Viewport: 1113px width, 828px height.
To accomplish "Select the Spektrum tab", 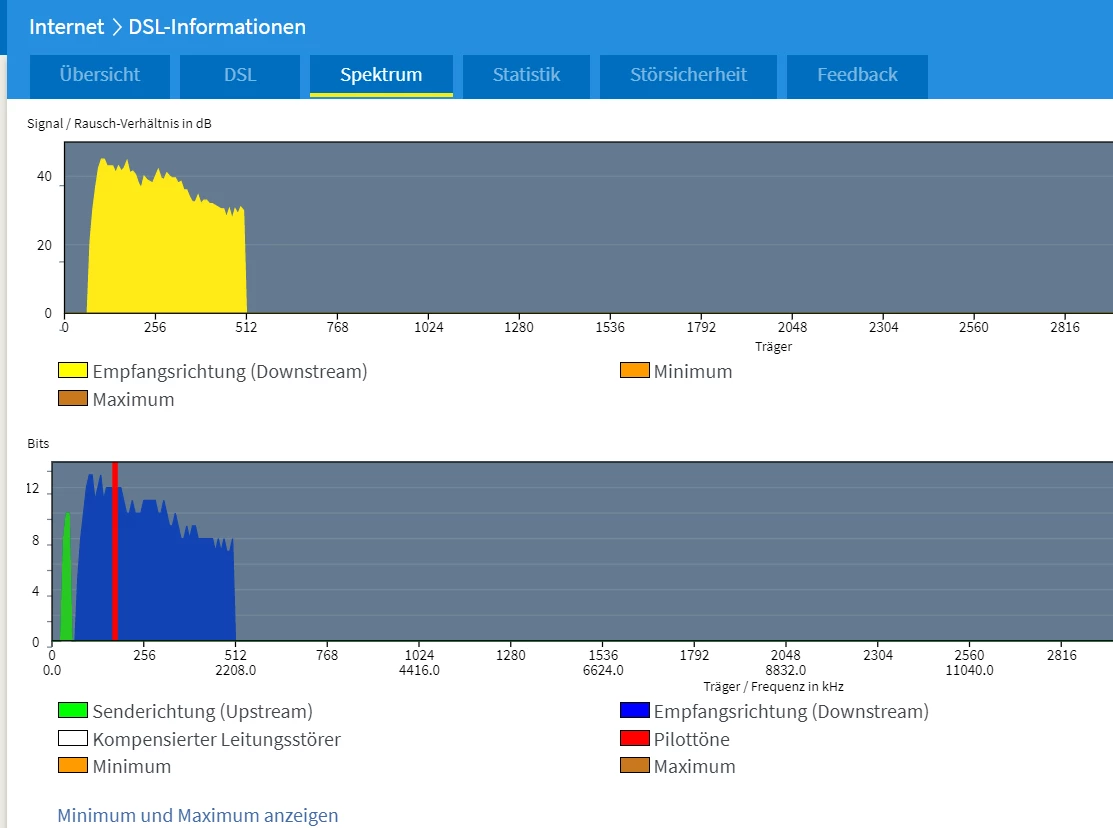I will 381,76.
